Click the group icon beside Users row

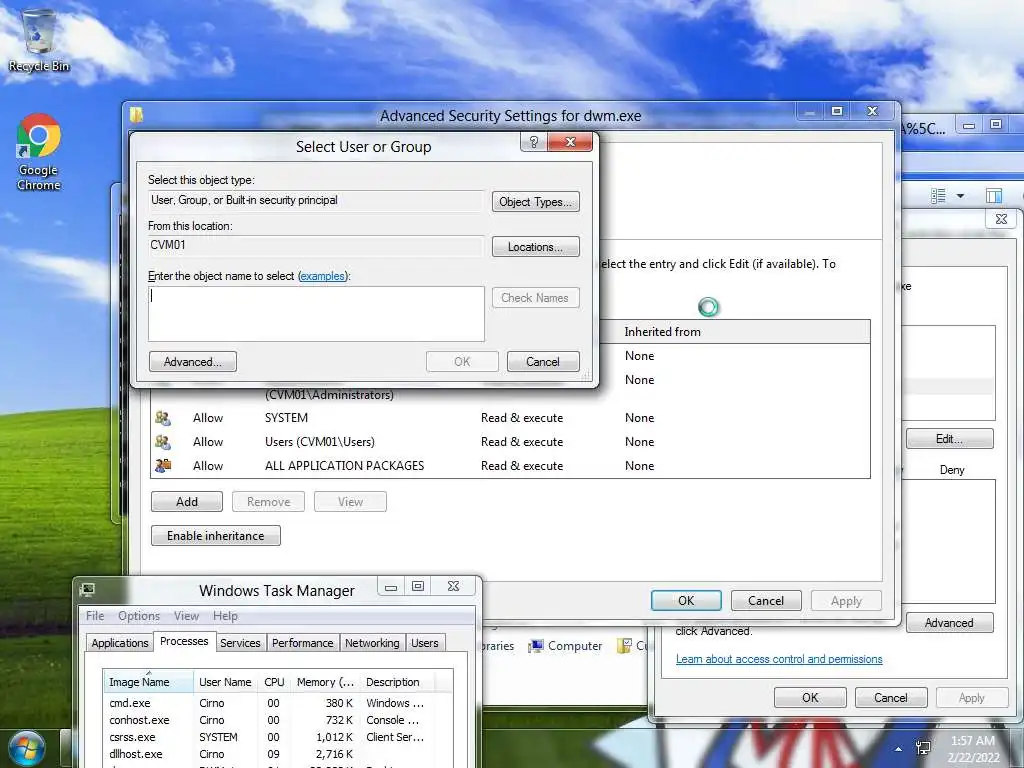[x=163, y=442]
